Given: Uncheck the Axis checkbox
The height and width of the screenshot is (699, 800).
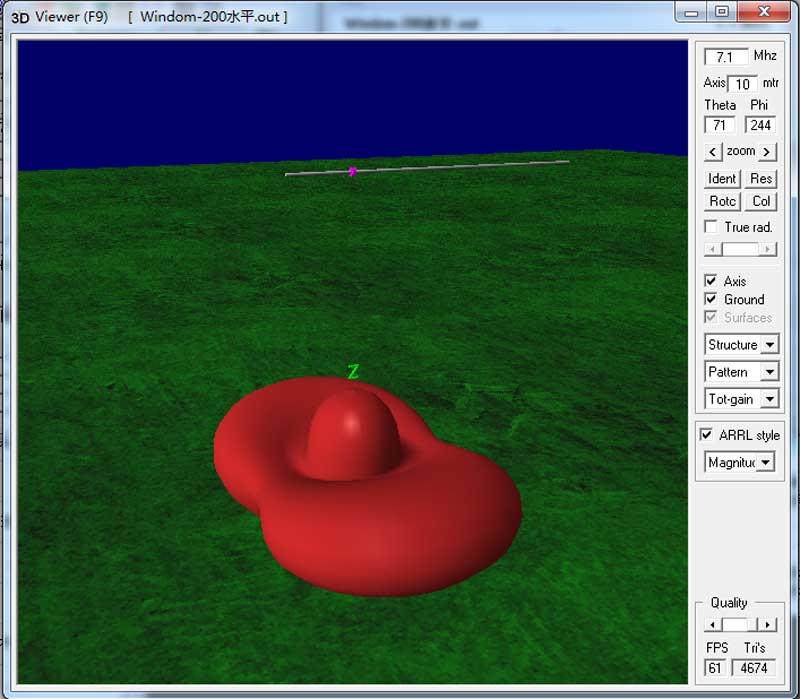Looking at the screenshot, I should click(x=711, y=281).
